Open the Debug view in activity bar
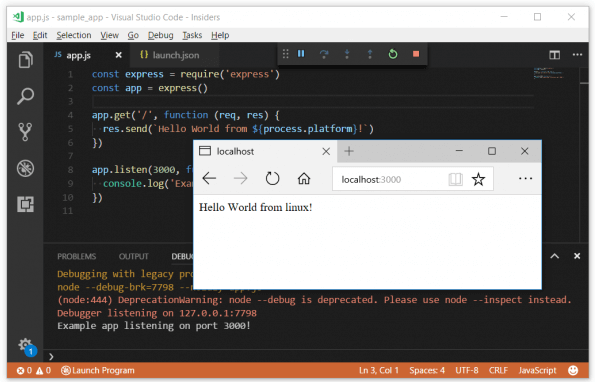Viewport: 595px width, 382px height. (x=25, y=168)
